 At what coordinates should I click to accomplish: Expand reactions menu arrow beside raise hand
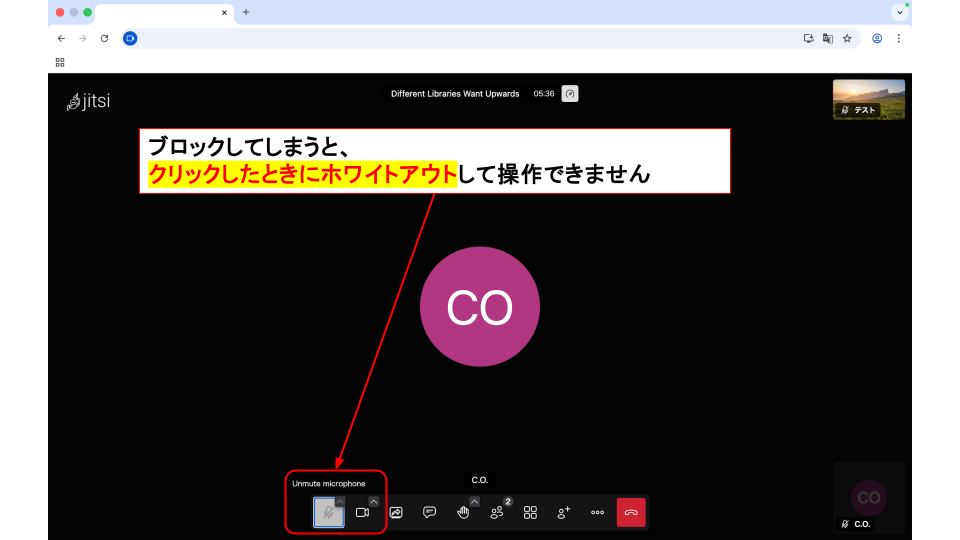[x=474, y=501]
